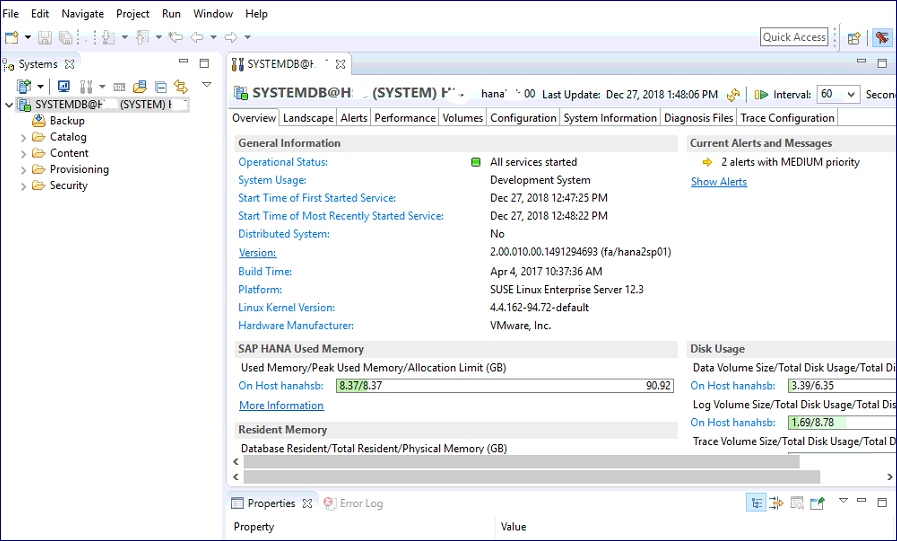
Task: Click the More Information link under Used Memory
Action: tap(281, 405)
